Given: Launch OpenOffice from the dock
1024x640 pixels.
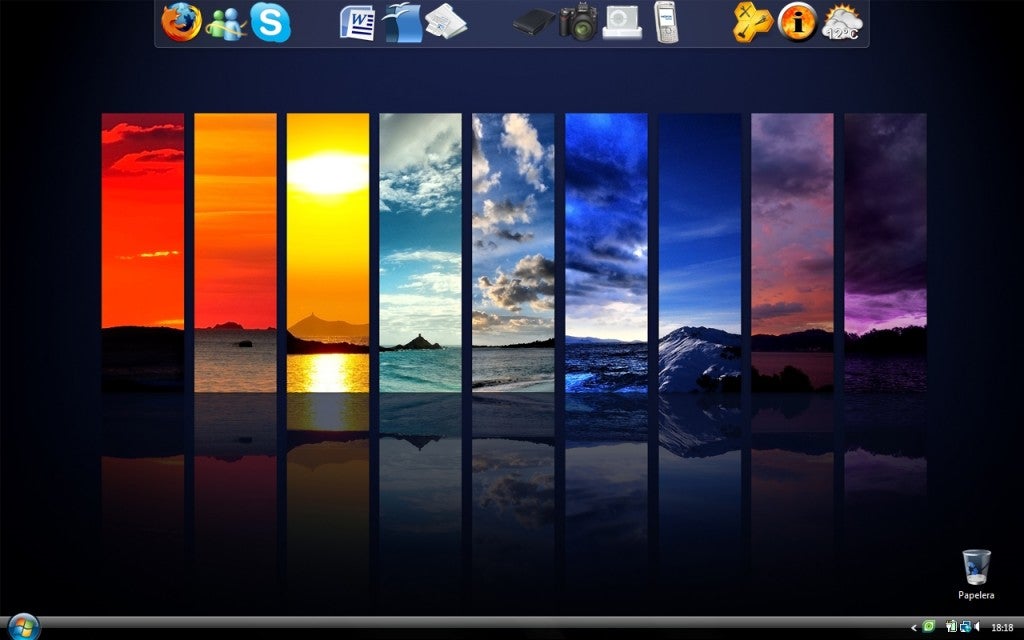Looking at the screenshot, I should click(x=402, y=23).
